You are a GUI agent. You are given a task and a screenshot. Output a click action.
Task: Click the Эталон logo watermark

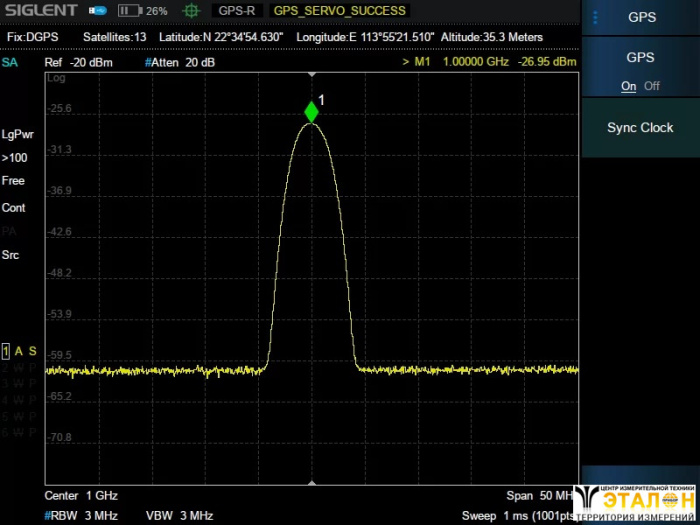tap(636, 503)
